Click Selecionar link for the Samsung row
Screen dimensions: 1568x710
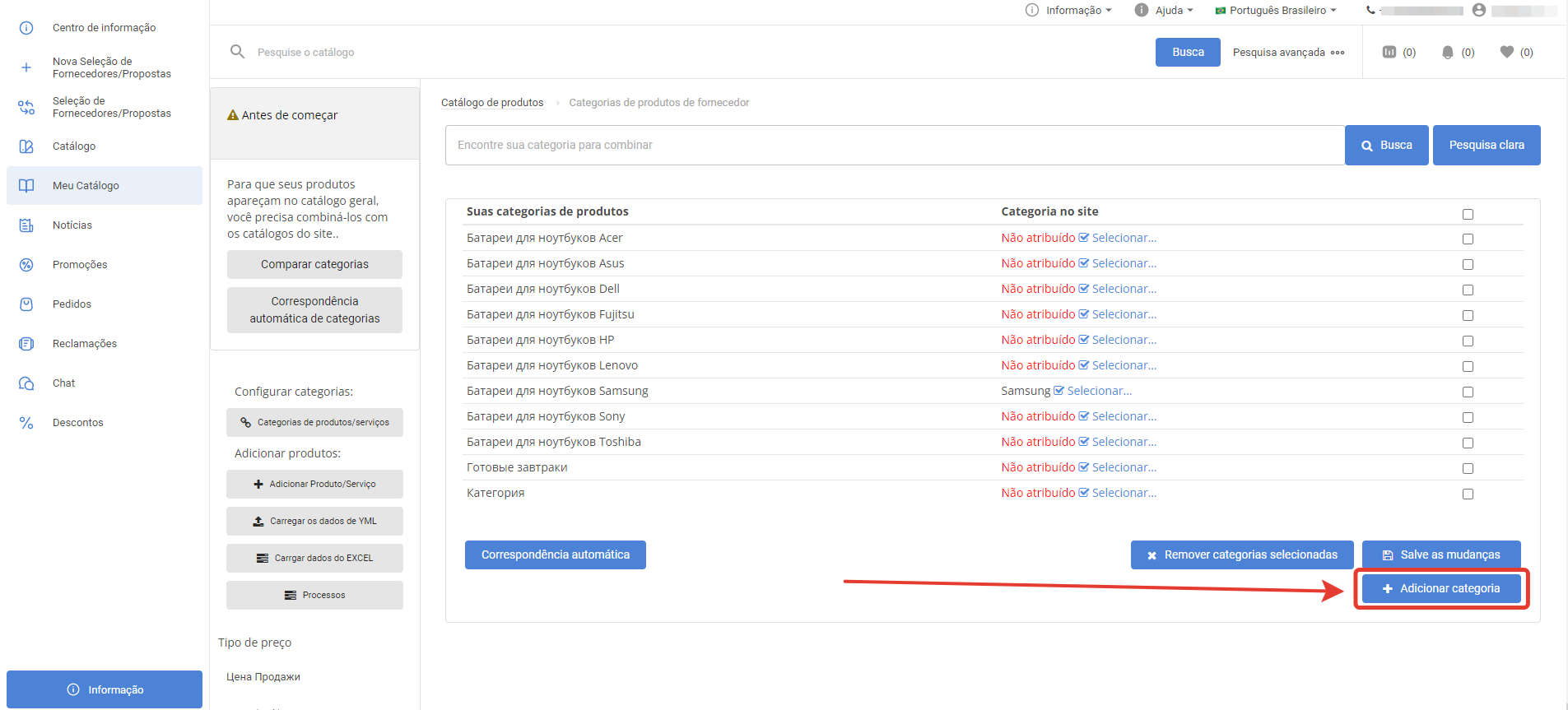tap(1099, 392)
